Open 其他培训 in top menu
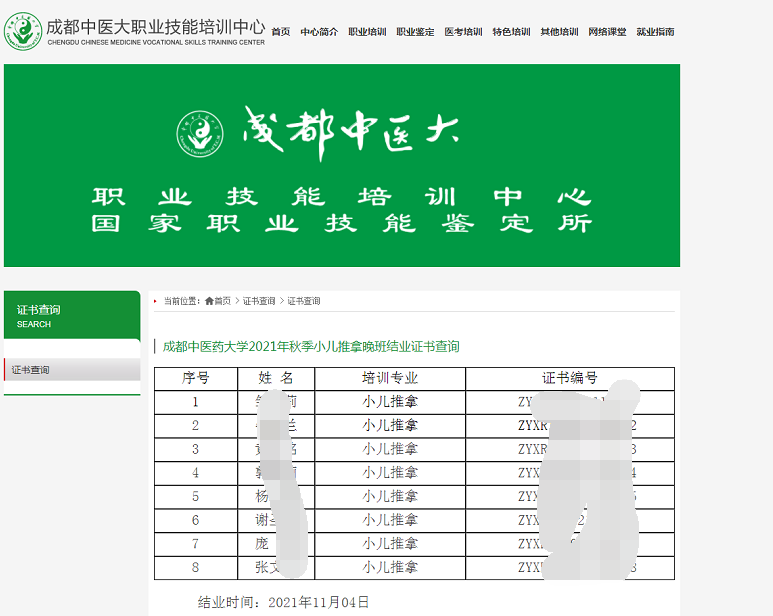This screenshot has height=616, width=773. [559, 32]
